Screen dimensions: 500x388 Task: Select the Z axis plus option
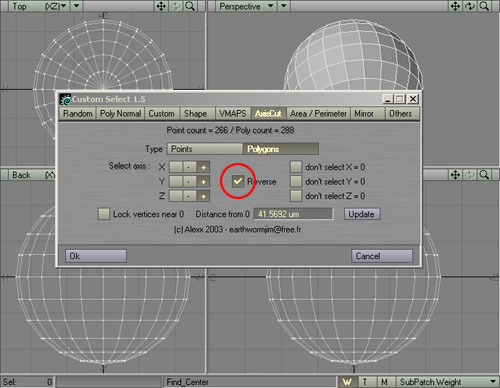[203, 196]
